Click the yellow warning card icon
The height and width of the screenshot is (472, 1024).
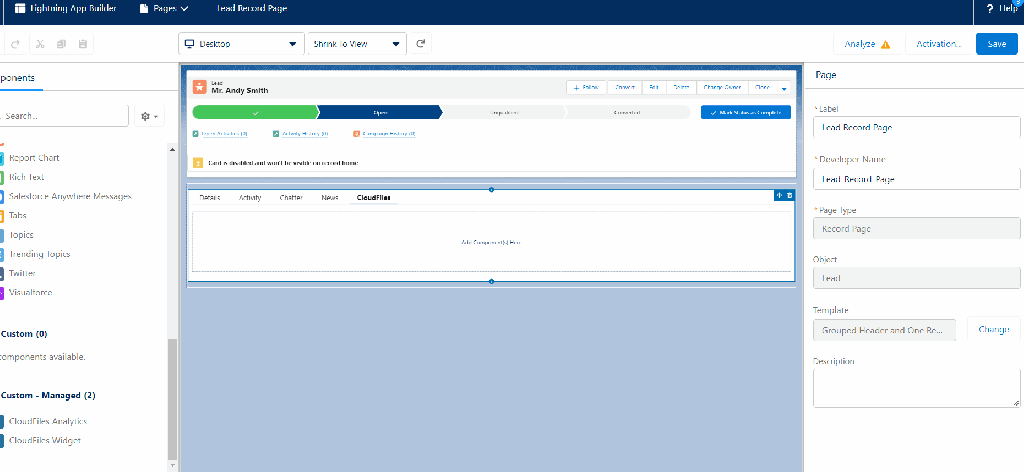coord(198,163)
